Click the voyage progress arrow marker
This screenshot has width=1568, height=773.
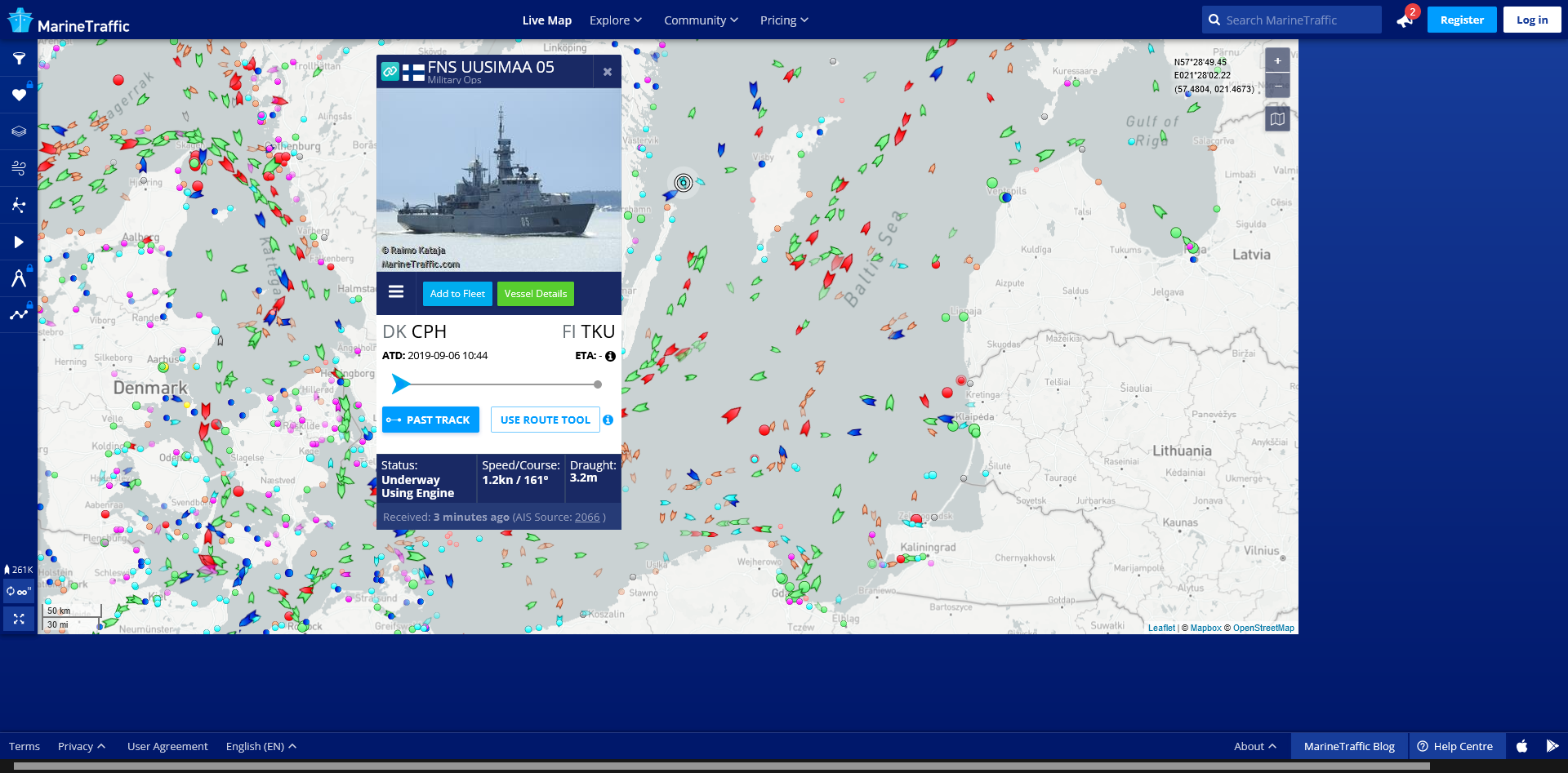(401, 384)
